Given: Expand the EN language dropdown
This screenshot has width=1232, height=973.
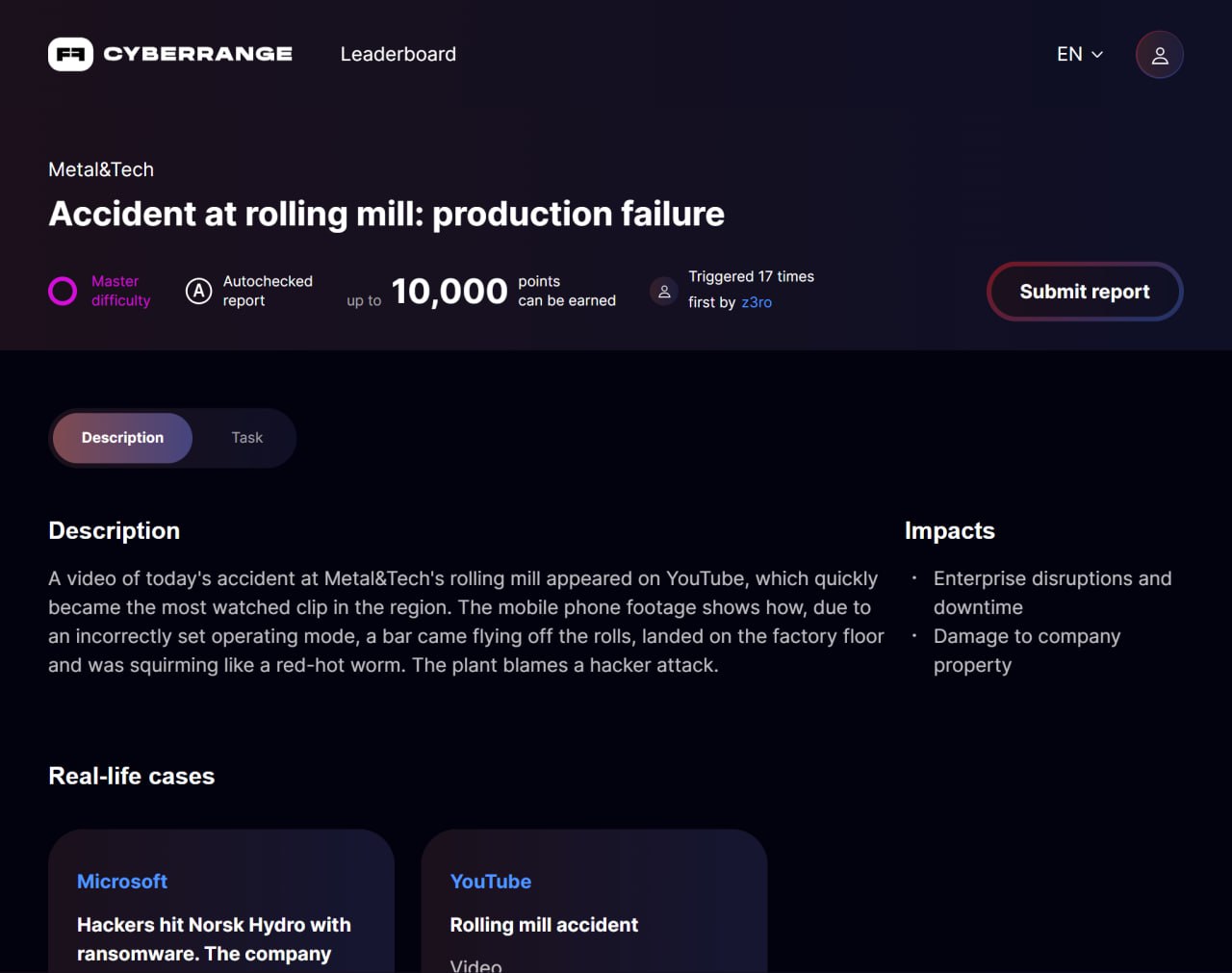Looking at the screenshot, I should [x=1079, y=55].
